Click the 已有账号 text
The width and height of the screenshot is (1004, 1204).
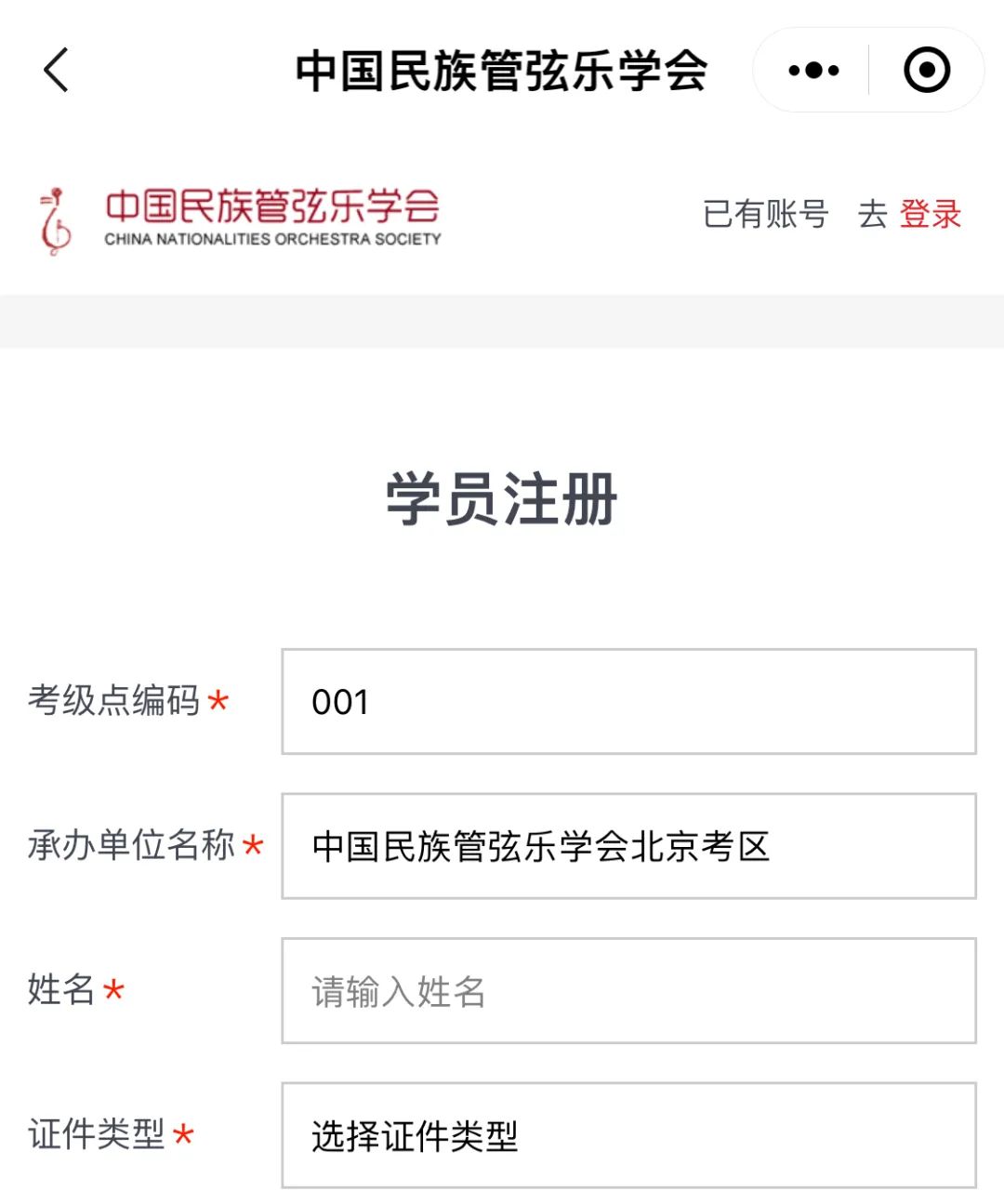[765, 214]
